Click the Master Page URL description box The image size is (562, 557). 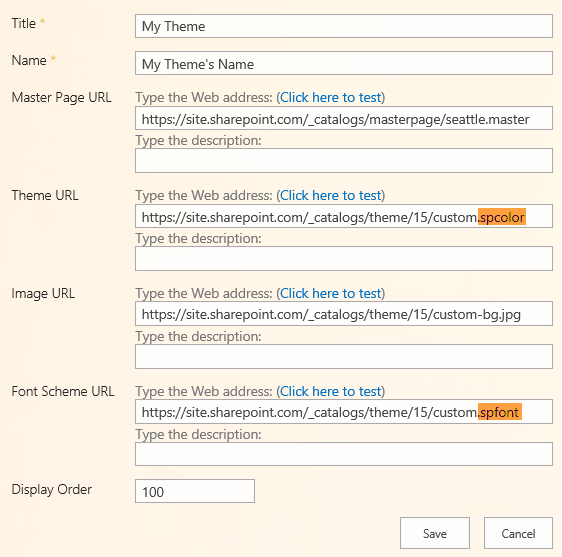coord(344,161)
